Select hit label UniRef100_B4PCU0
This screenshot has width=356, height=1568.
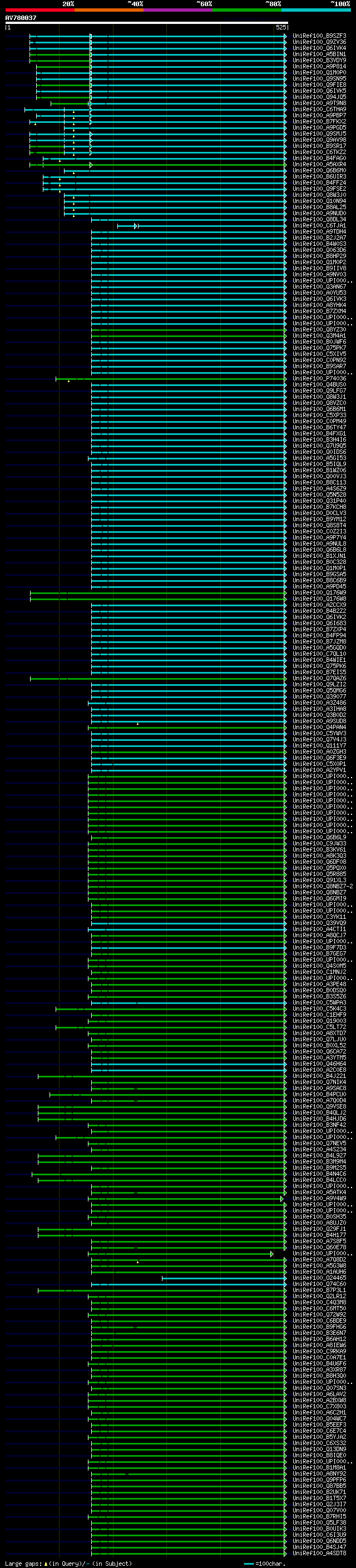click(x=319, y=1095)
